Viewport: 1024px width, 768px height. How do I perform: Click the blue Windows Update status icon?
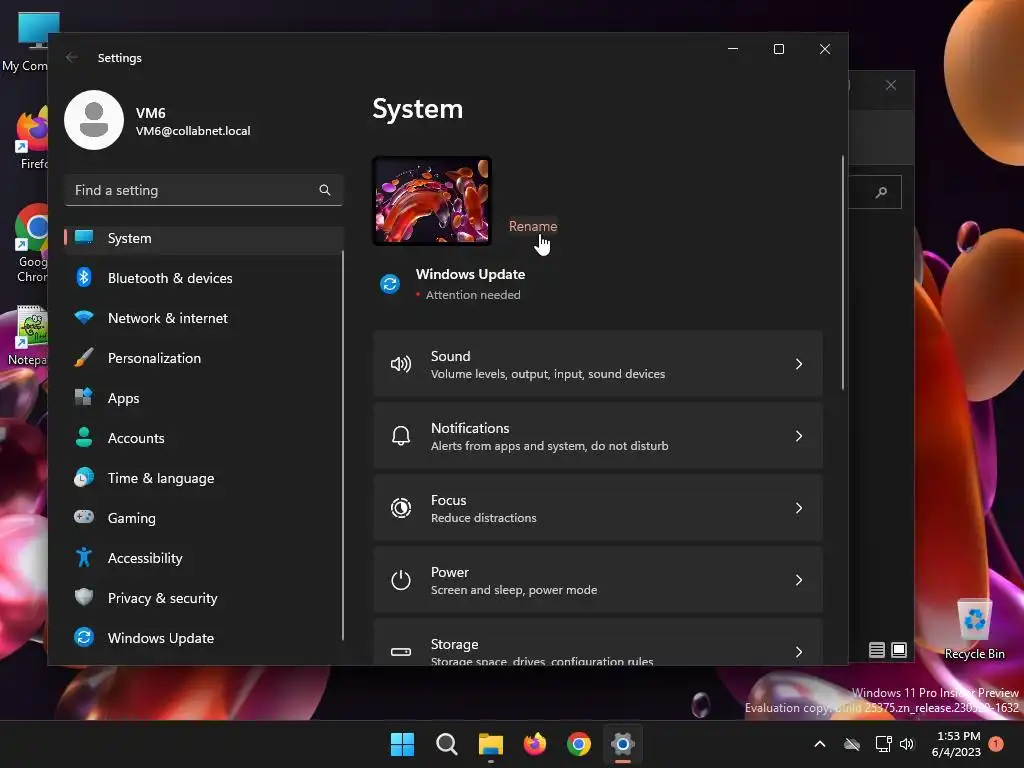pyautogui.click(x=390, y=284)
